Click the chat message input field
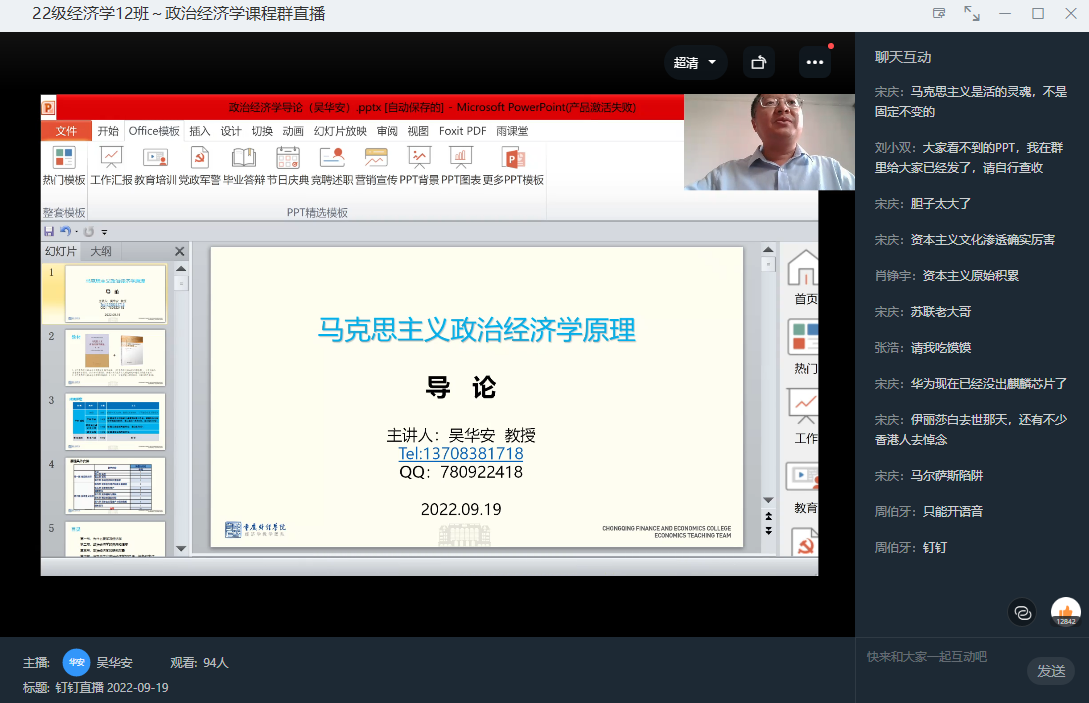Screen dimensions: 1089x703 coord(940,657)
